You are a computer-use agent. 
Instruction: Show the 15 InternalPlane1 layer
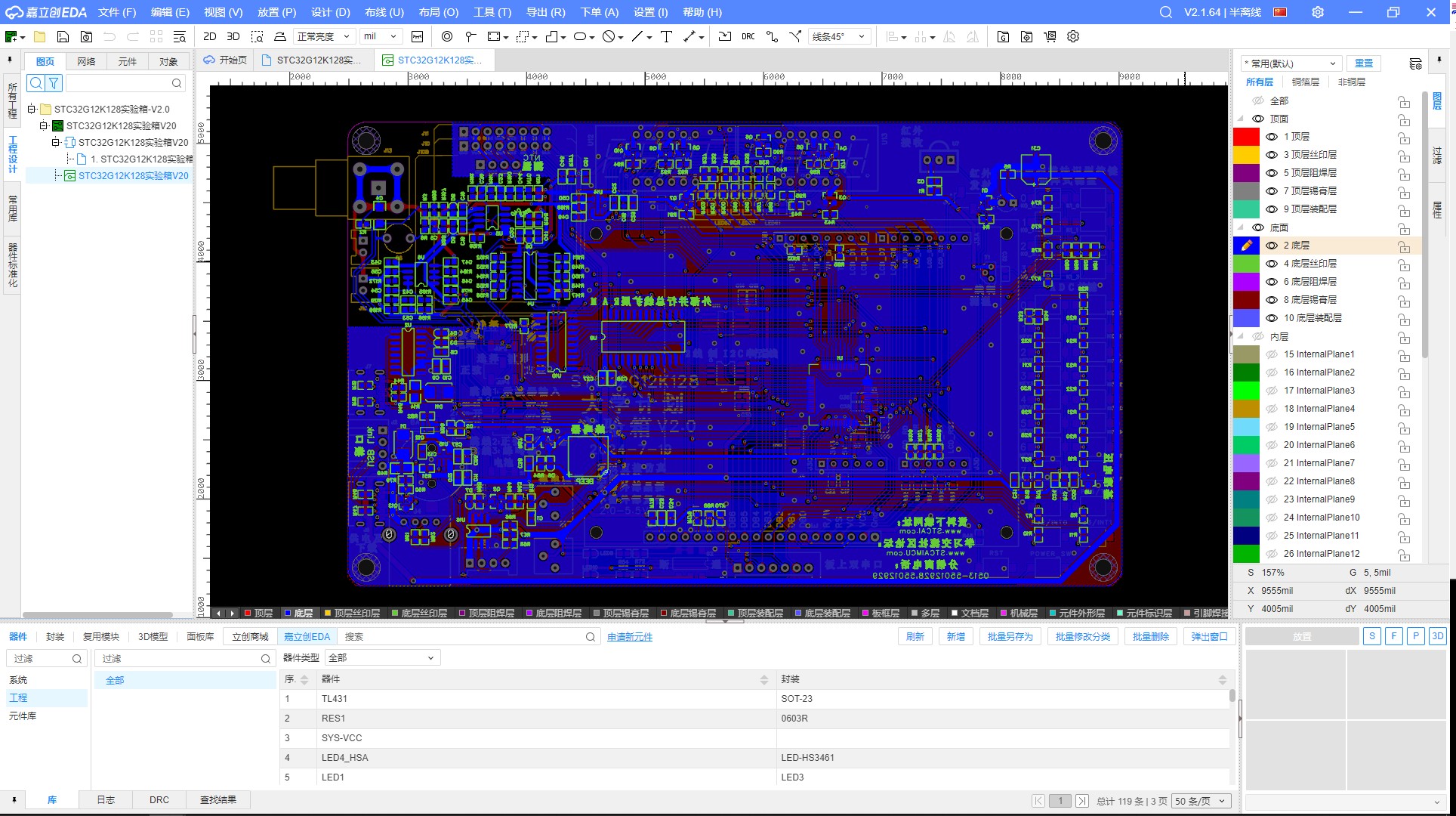(1272, 354)
